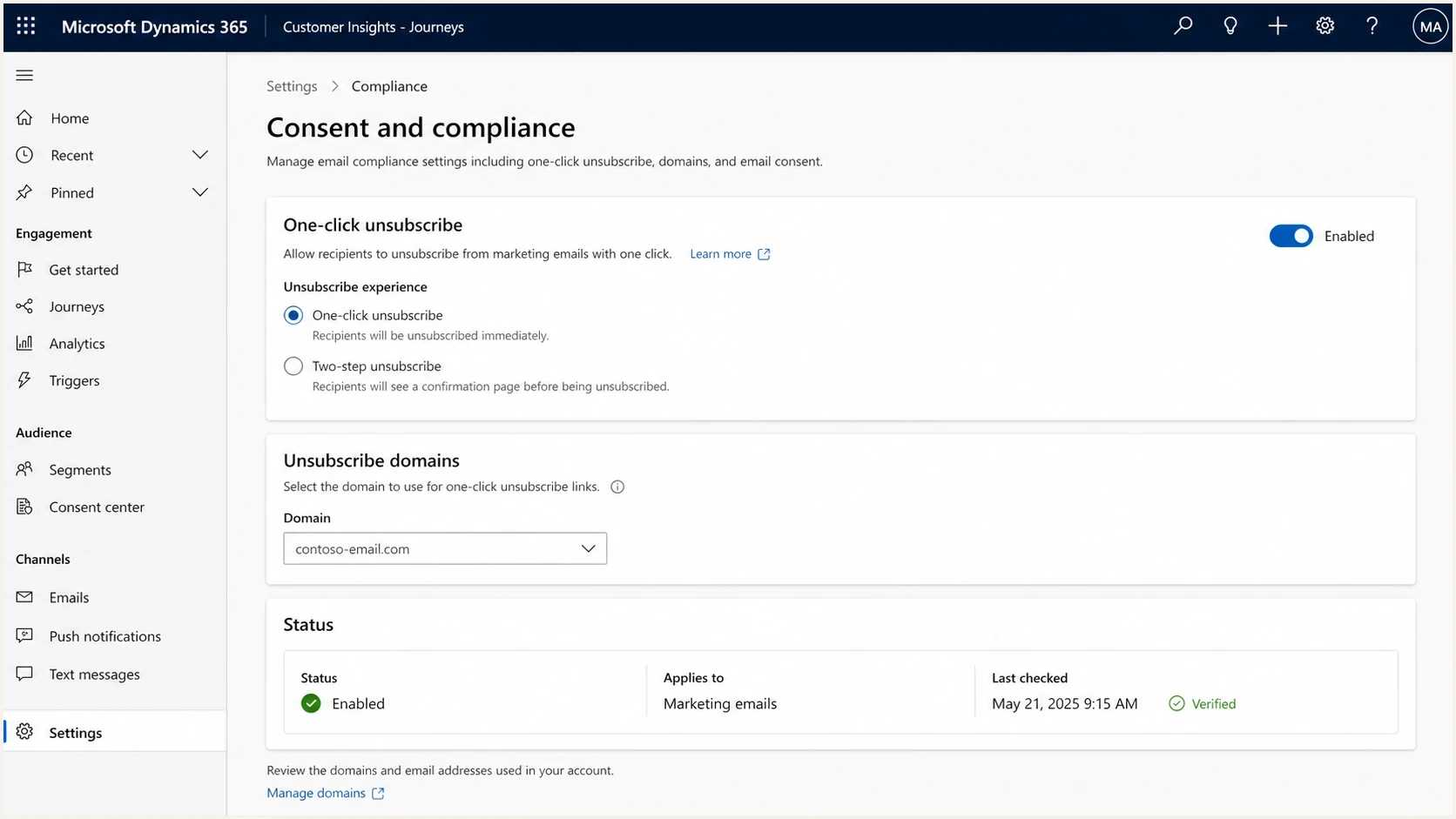The height and width of the screenshot is (819, 1456).
Task: Open Emails menu item
Action: (69, 597)
